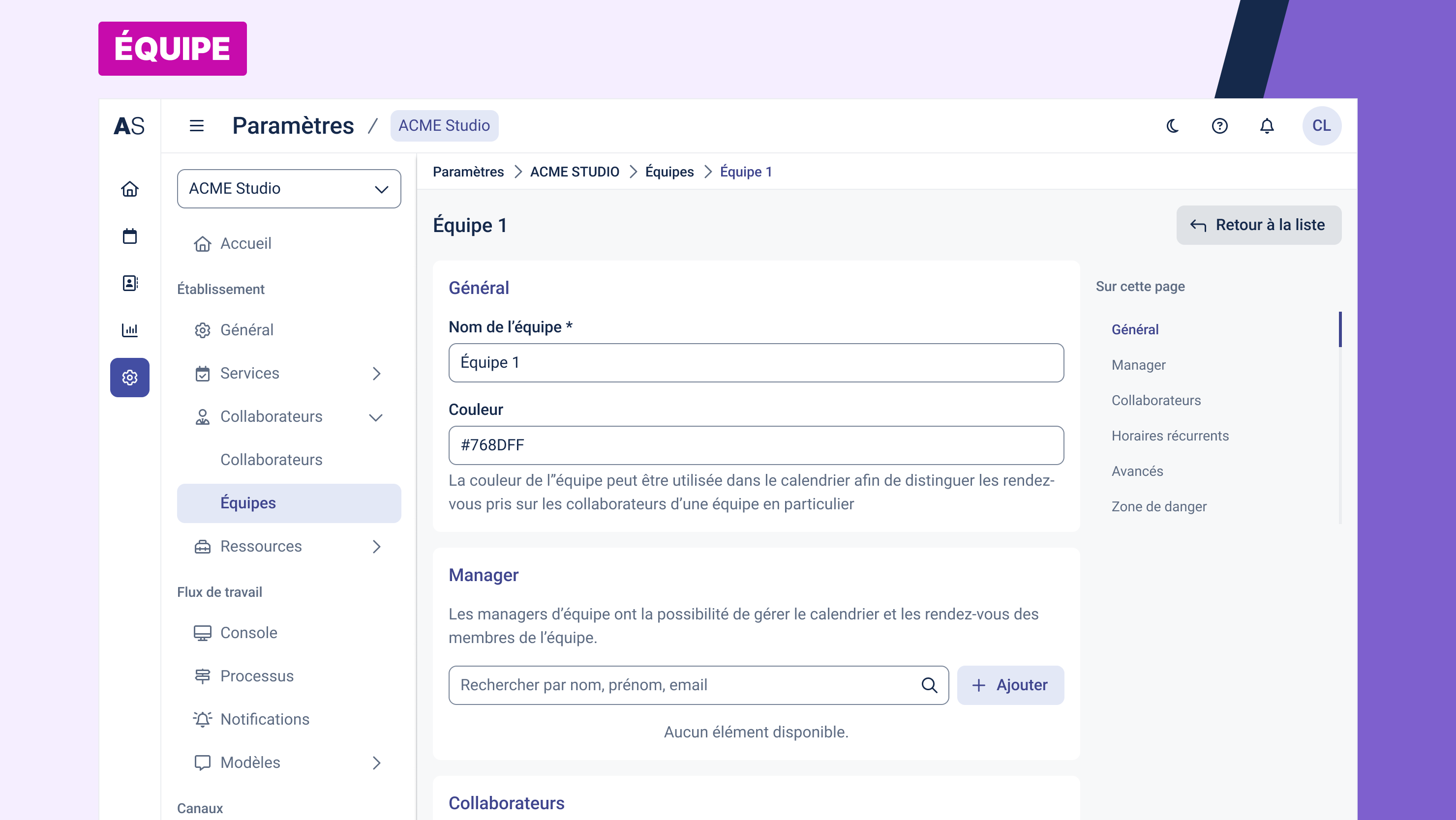Click the search magnifier icon in Manager field

point(929,685)
